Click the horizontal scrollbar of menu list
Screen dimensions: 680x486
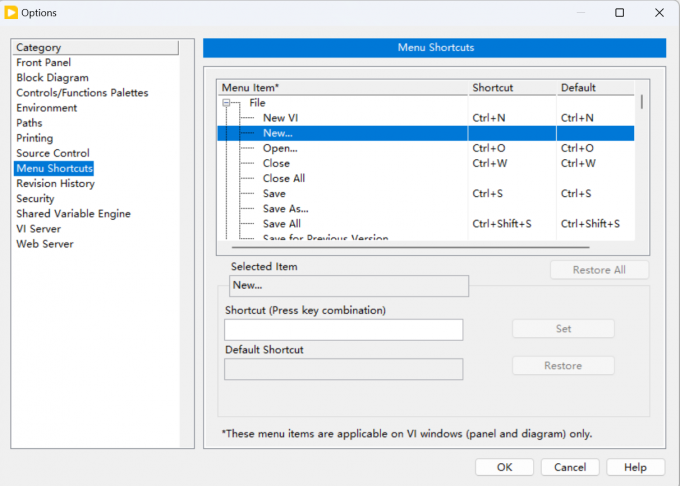tap(410, 248)
